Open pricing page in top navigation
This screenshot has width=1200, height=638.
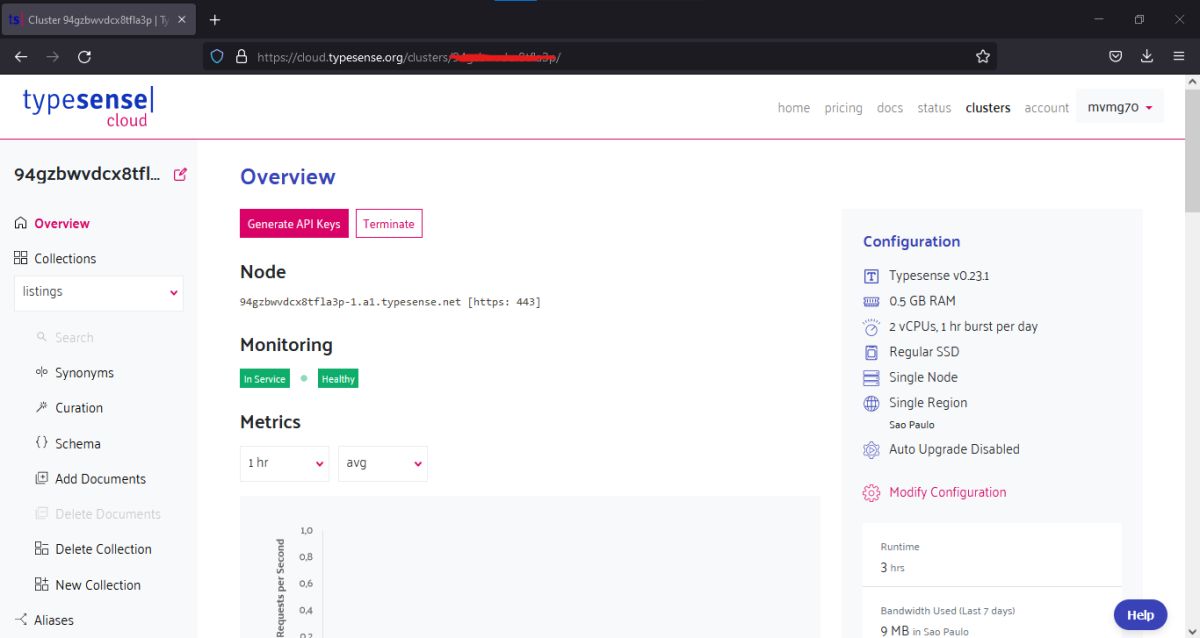pos(843,108)
